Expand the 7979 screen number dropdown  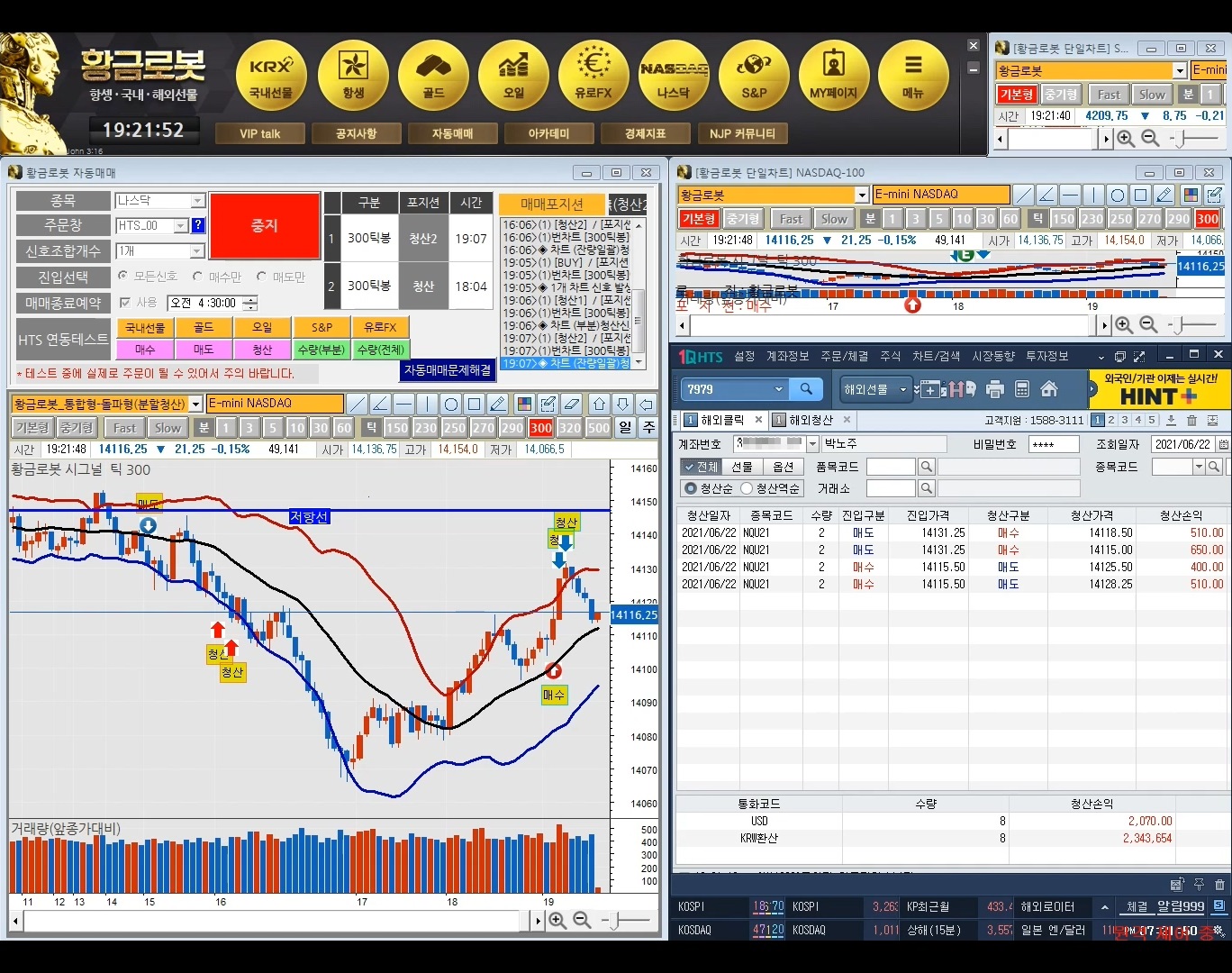tap(779, 389)
